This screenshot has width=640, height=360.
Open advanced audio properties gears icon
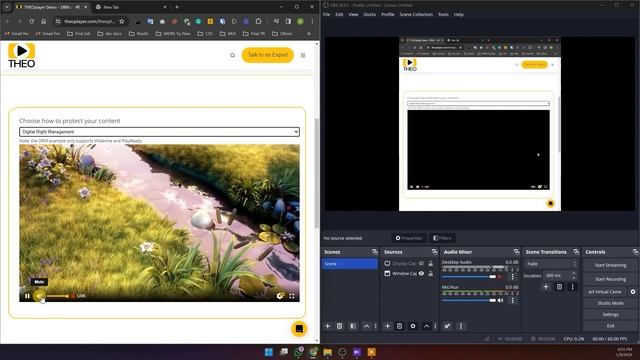[x=447, y=326]
